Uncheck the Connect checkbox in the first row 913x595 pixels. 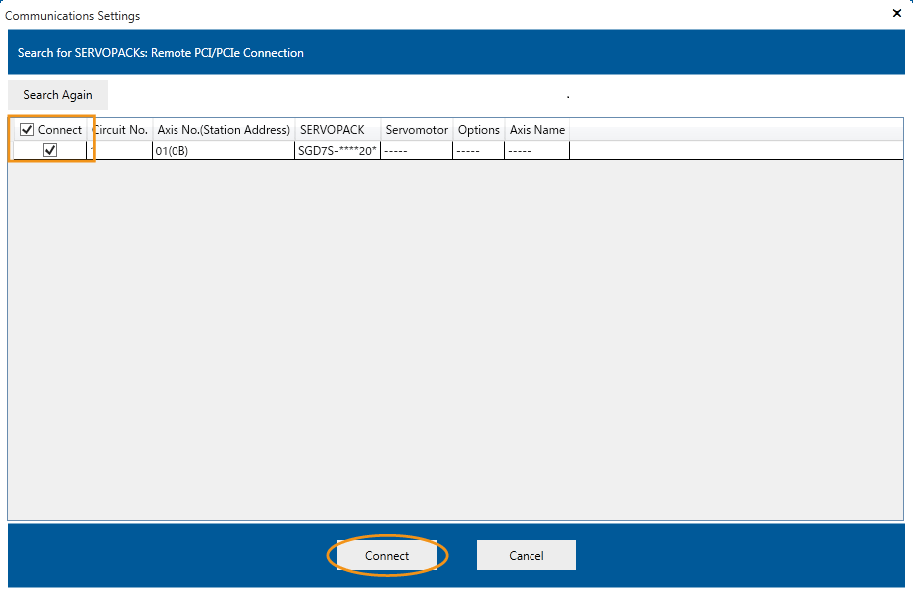click(50, 150)
